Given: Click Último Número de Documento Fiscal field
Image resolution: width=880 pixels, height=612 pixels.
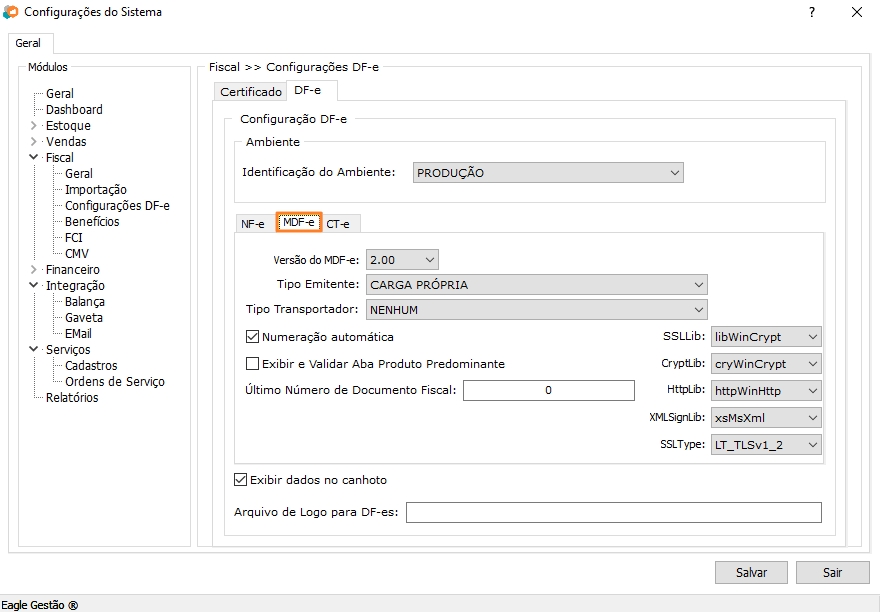Looking at the screenshot, I should 548,390.
